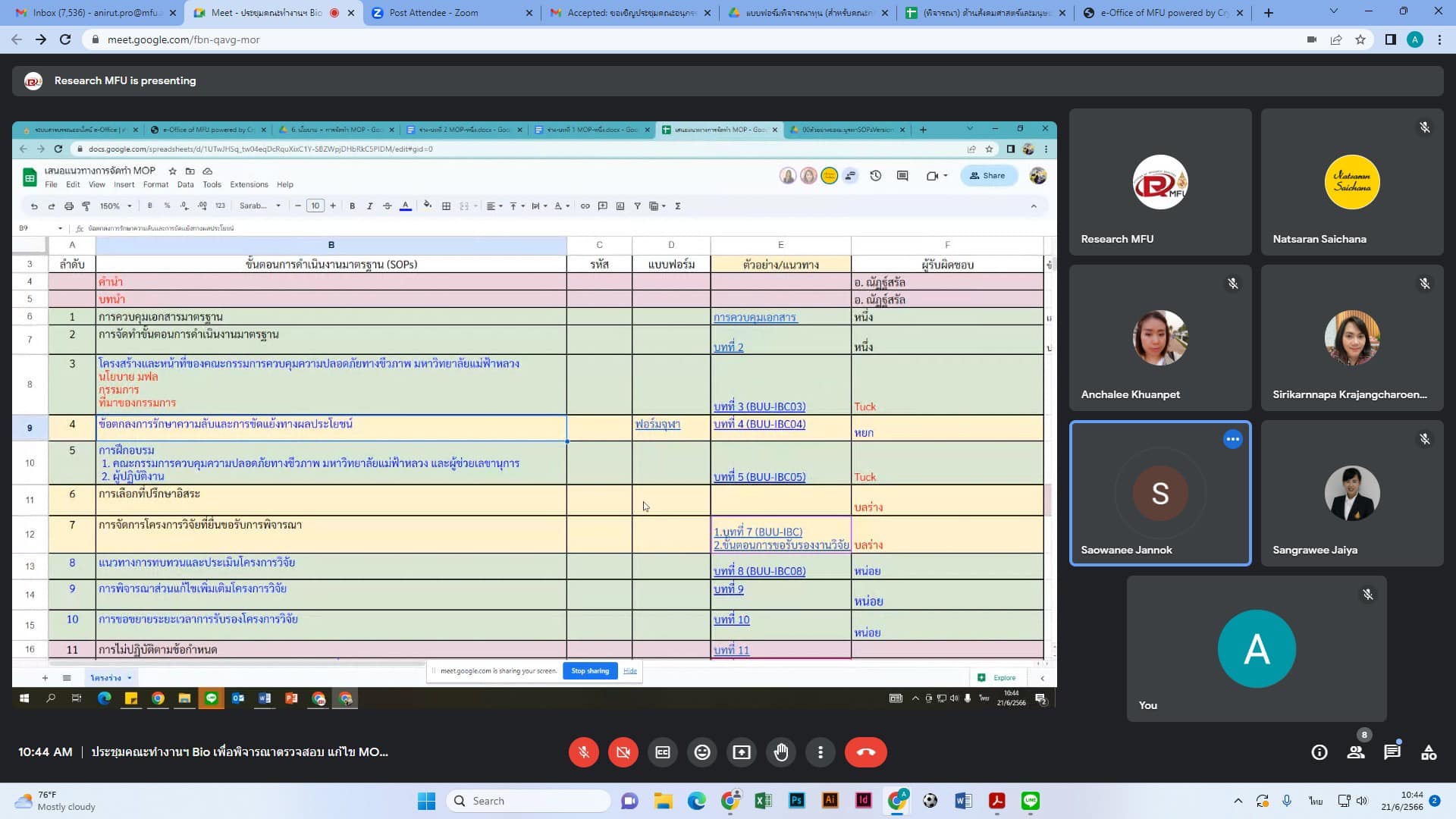Open File menu in presented Sheets
The height and width of the screenshot is (819, 1456).
[x=51, y=185]
